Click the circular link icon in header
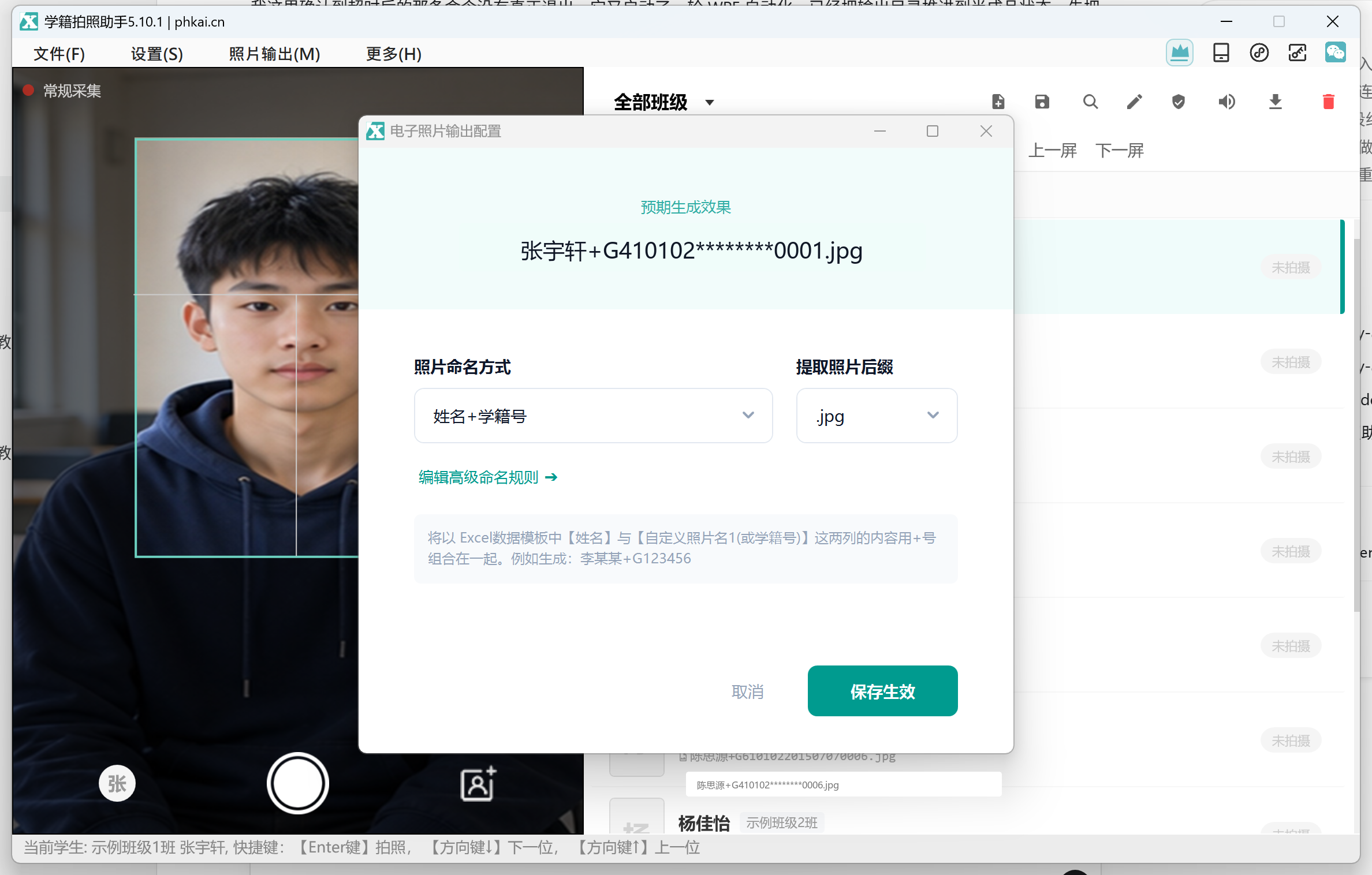The height and width of the screenshot is (875, 1372). pyautogui.click(x=1259, y=53)
